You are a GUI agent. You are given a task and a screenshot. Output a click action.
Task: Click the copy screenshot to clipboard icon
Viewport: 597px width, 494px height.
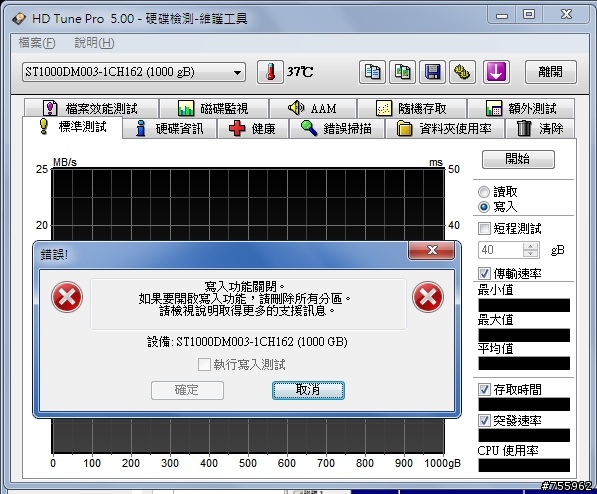pos(402,72)
